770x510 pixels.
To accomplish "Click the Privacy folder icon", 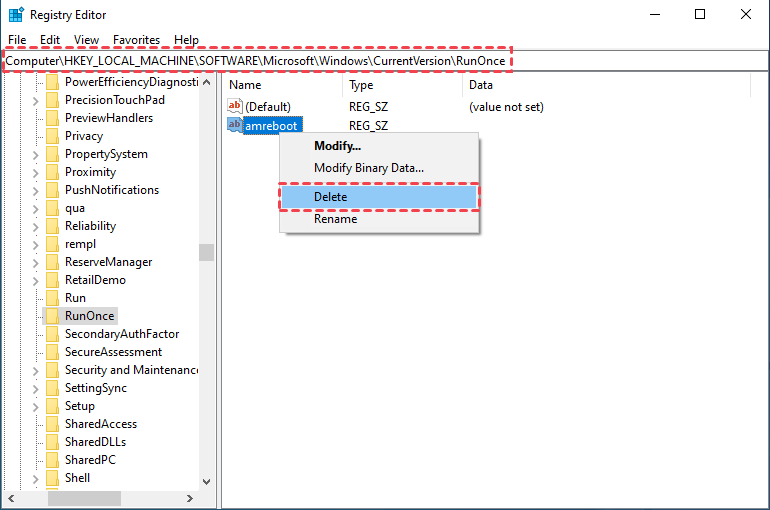I will [53, 136].
